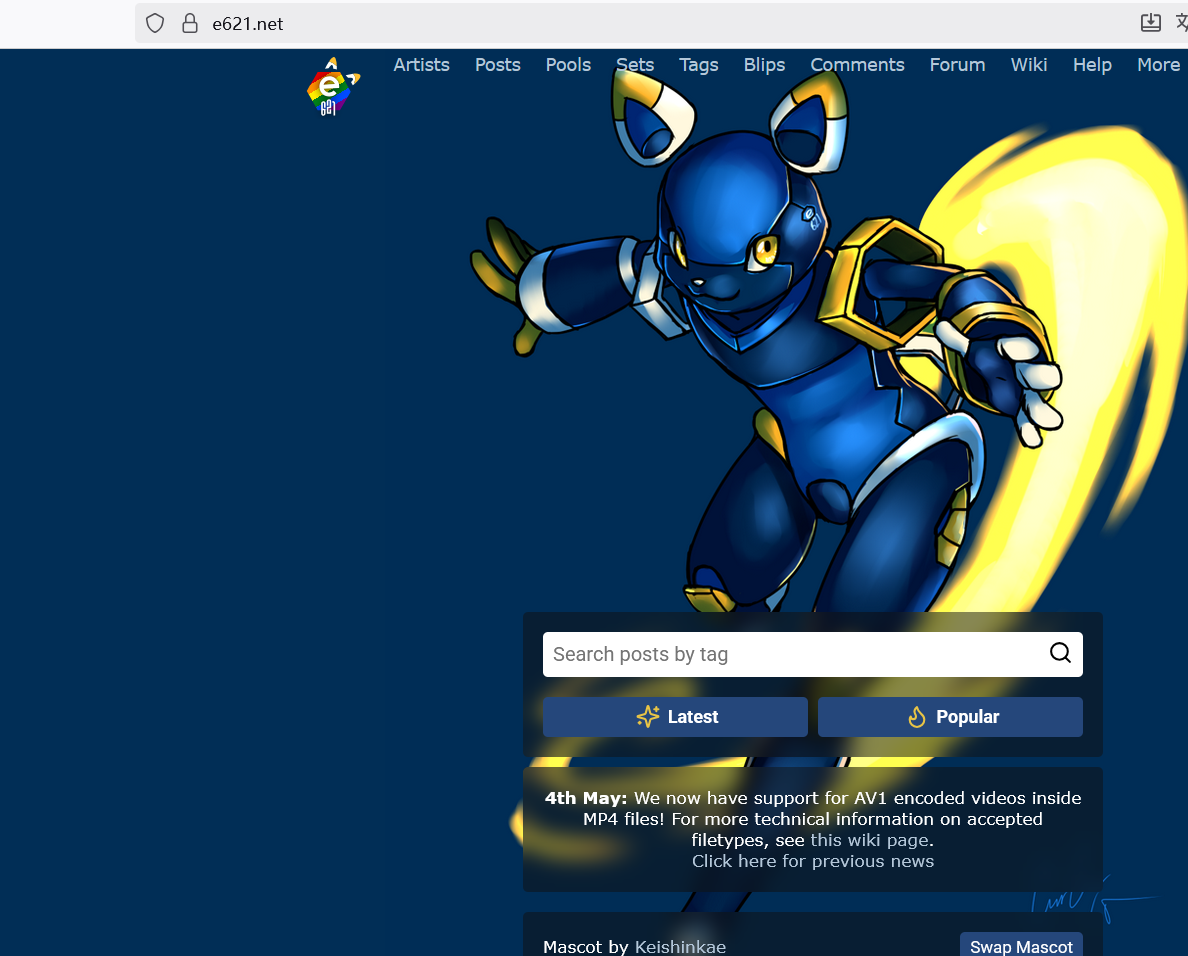Viewport: 1188px width, 956px height.
Task: Expand the More navigation menu
Action: (1158, 65)
